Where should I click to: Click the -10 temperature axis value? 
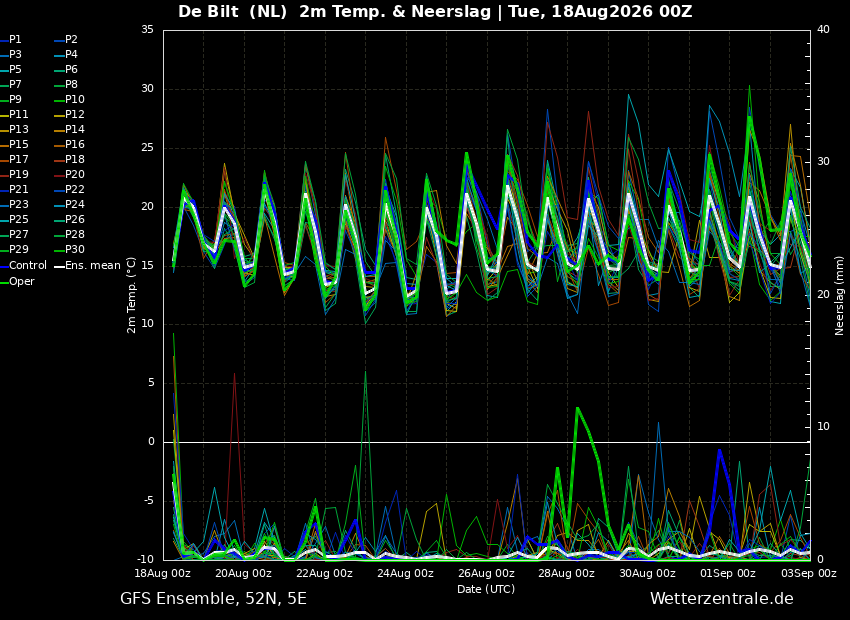coord(146,560)
